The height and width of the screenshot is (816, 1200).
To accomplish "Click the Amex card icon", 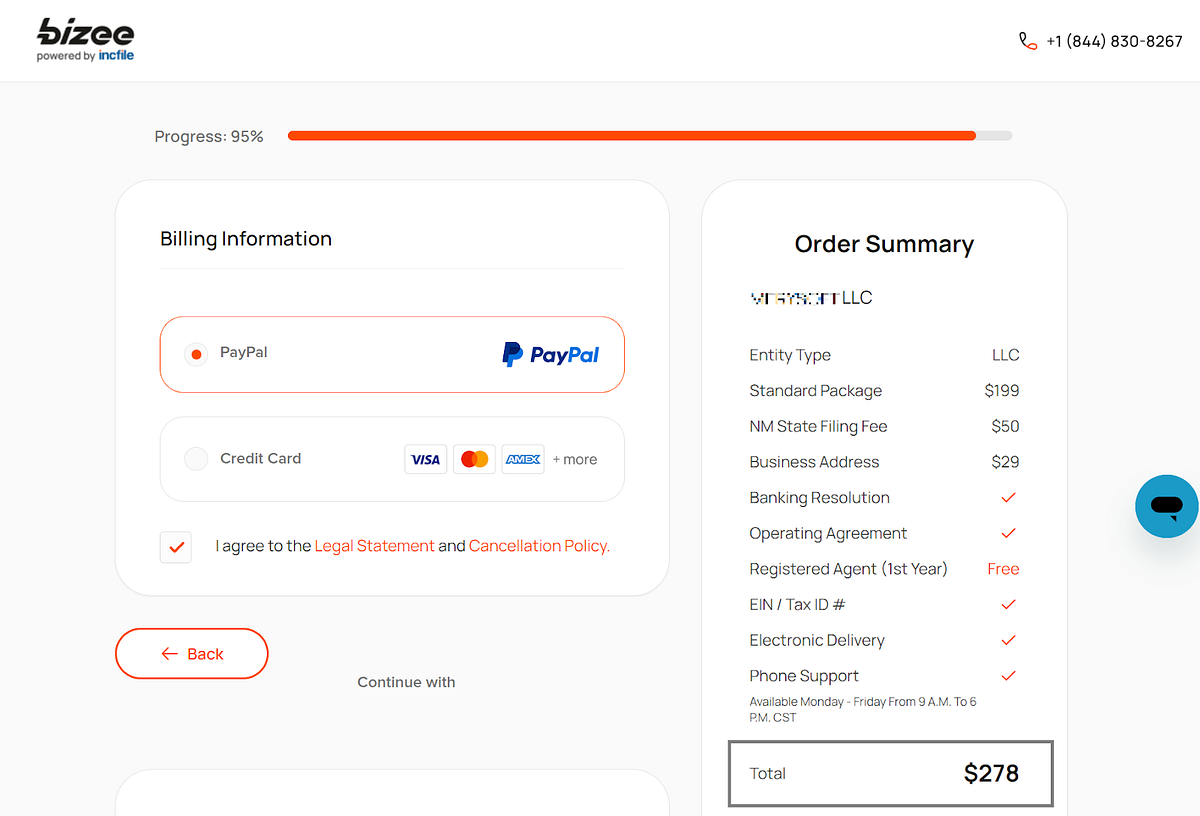I will (x=523, y=459).
